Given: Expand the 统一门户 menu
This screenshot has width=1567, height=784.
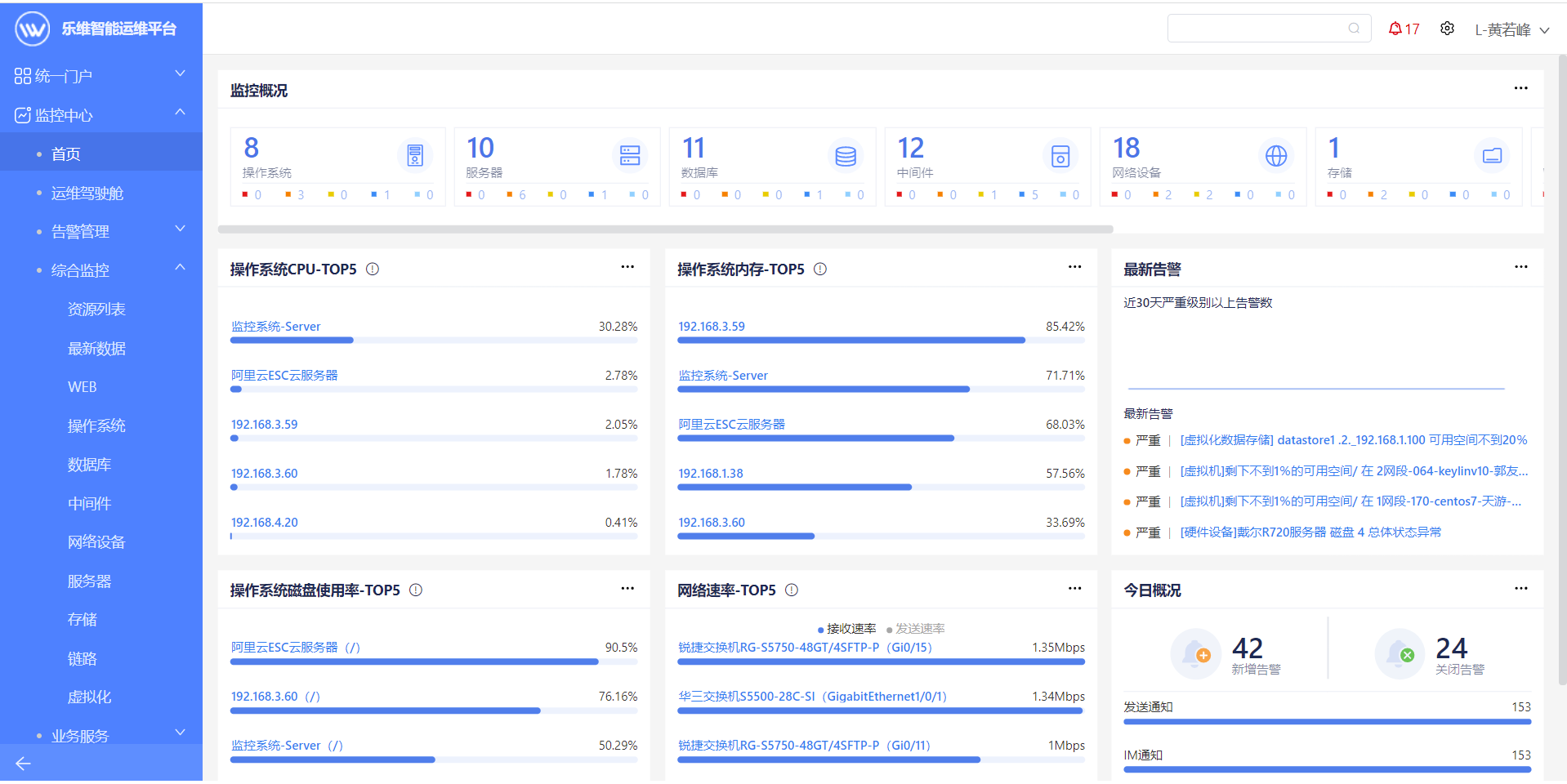Looking at the screenshot, I should [x=101, y=76].
